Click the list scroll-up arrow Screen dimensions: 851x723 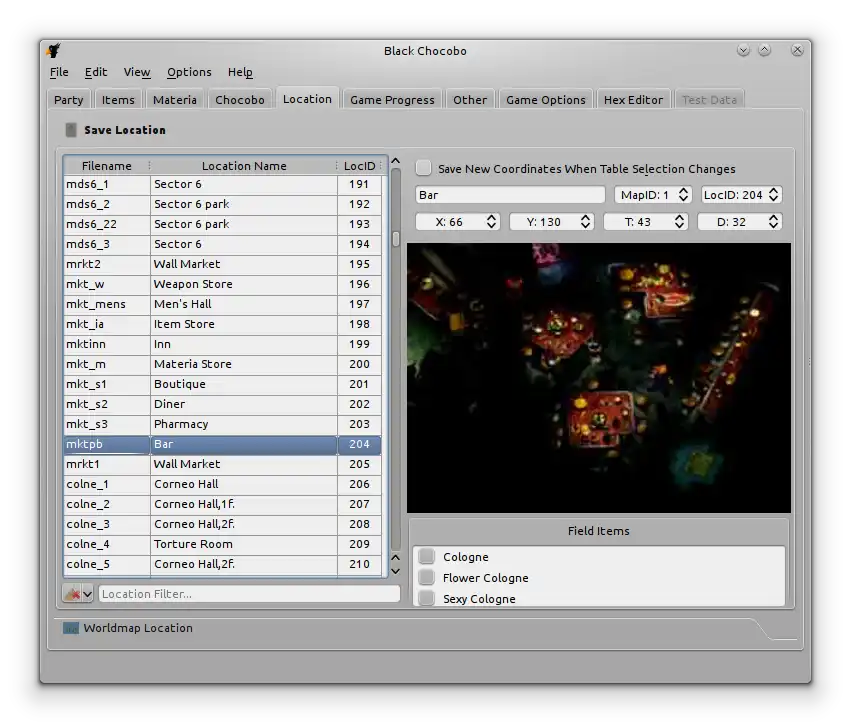(395, 162)
